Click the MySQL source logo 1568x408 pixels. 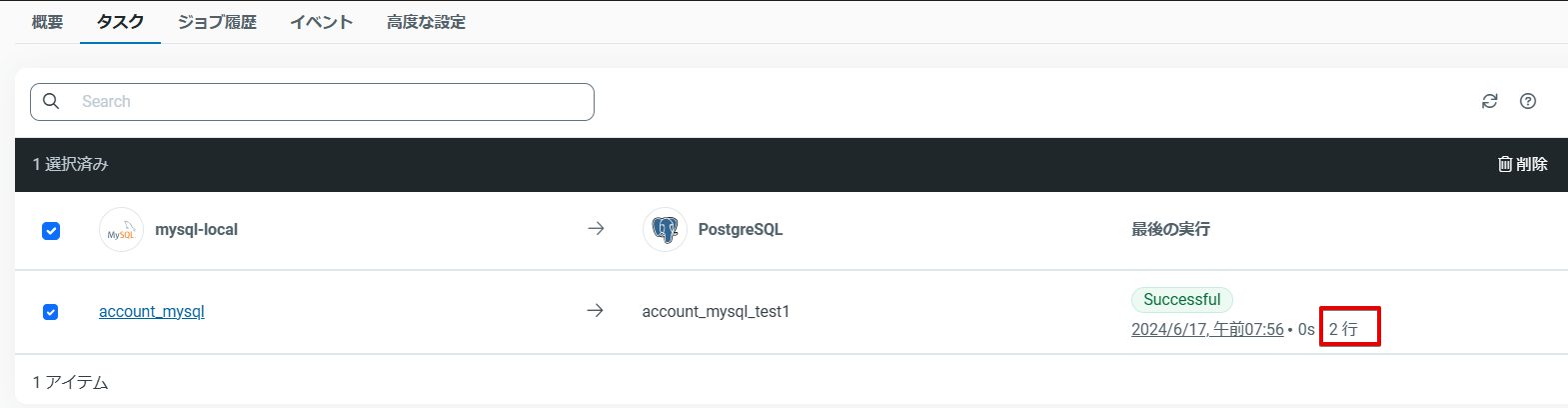click(x=121, y=230)
